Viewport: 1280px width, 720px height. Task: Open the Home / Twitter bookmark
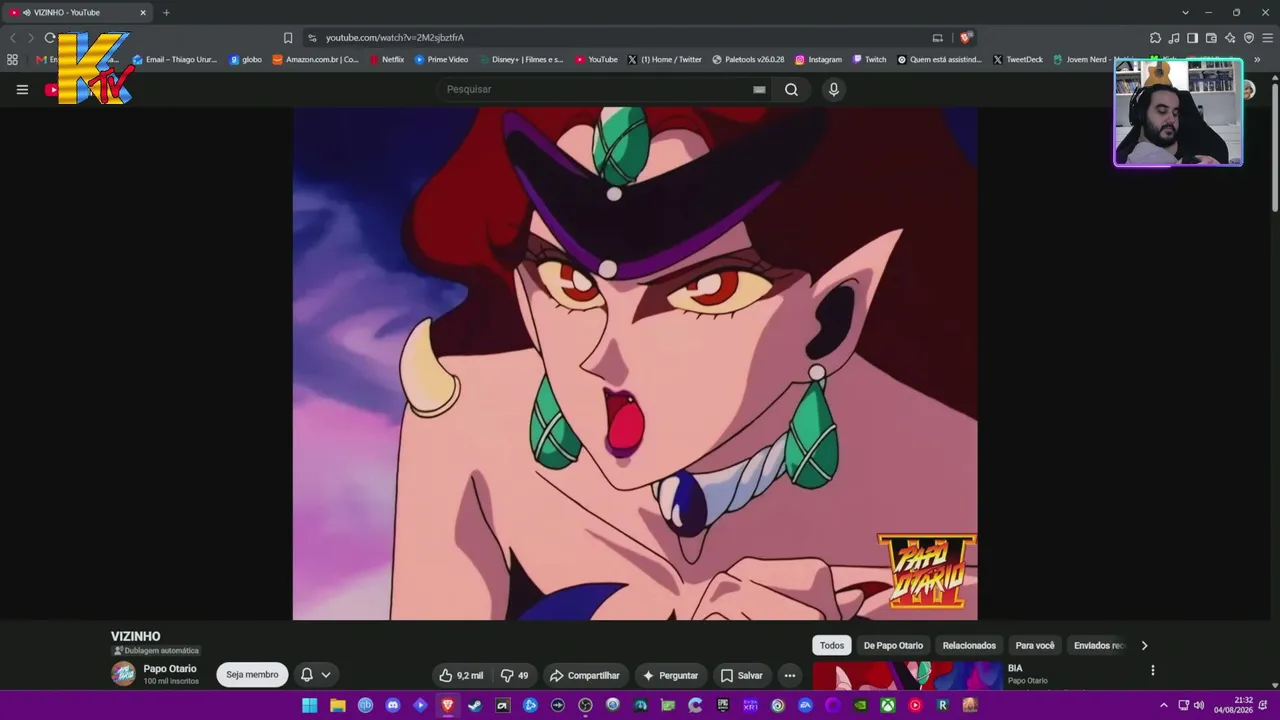(x=664, y=59)
